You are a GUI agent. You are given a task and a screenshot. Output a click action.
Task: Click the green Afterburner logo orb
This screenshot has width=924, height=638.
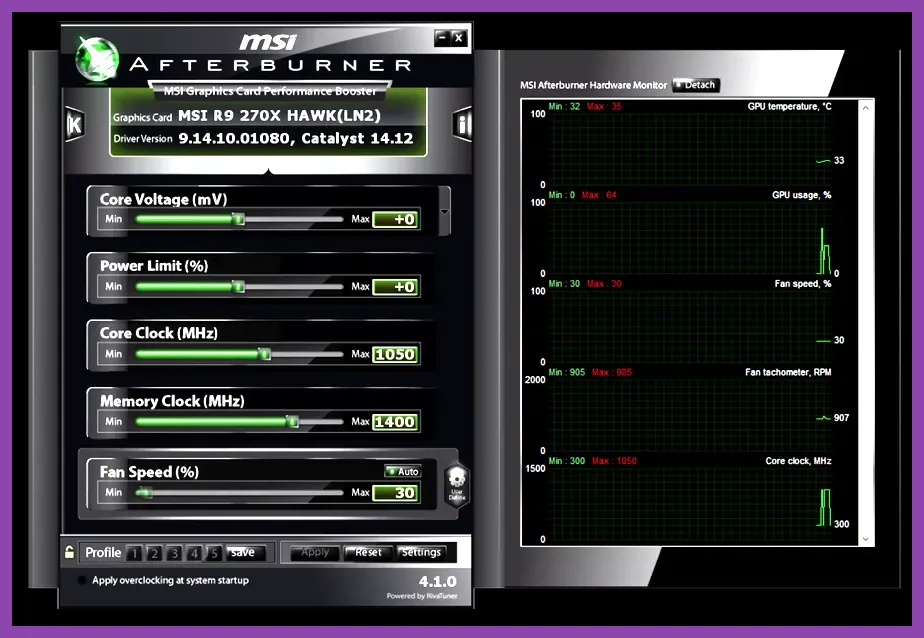(x=97, y=59)
